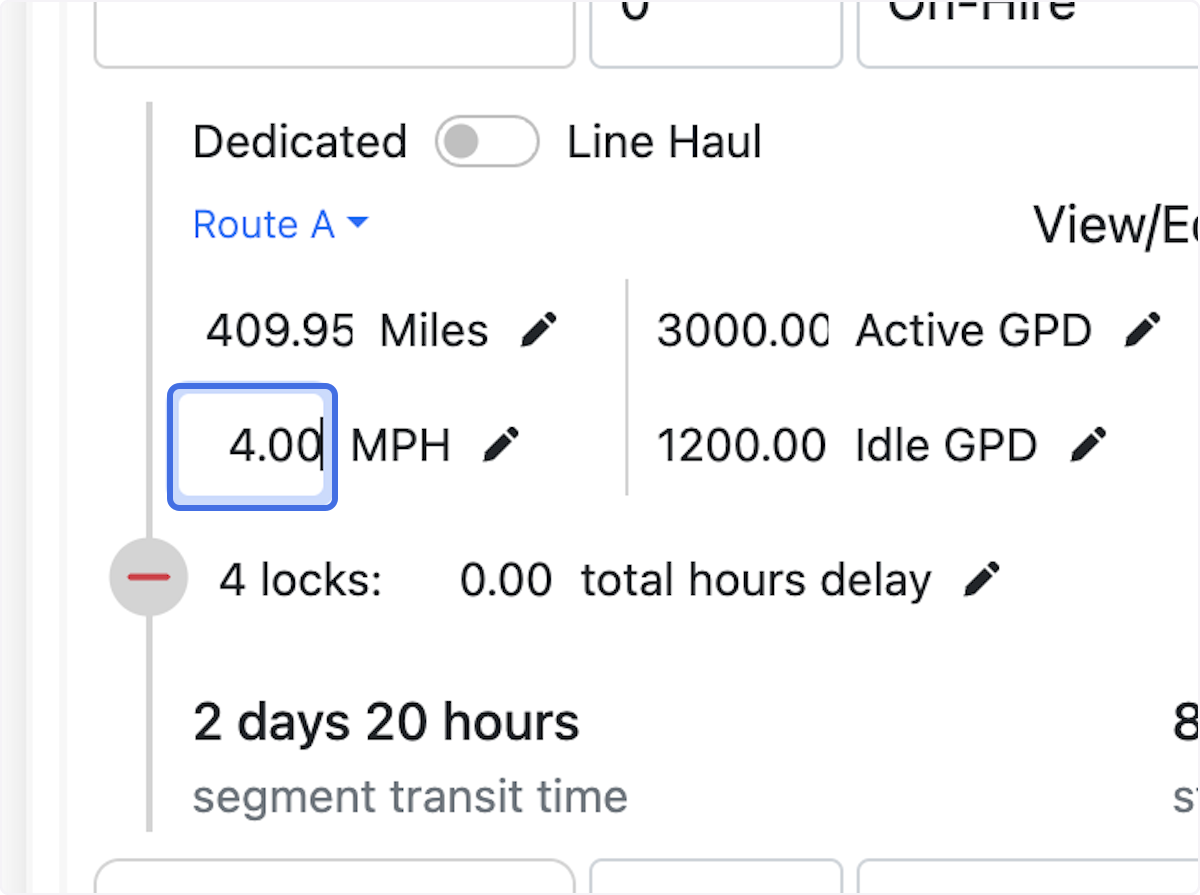Expand Route A selection caret
Image resolution: width=1200 pixels, height=895 pixels.
coord(358,224)
